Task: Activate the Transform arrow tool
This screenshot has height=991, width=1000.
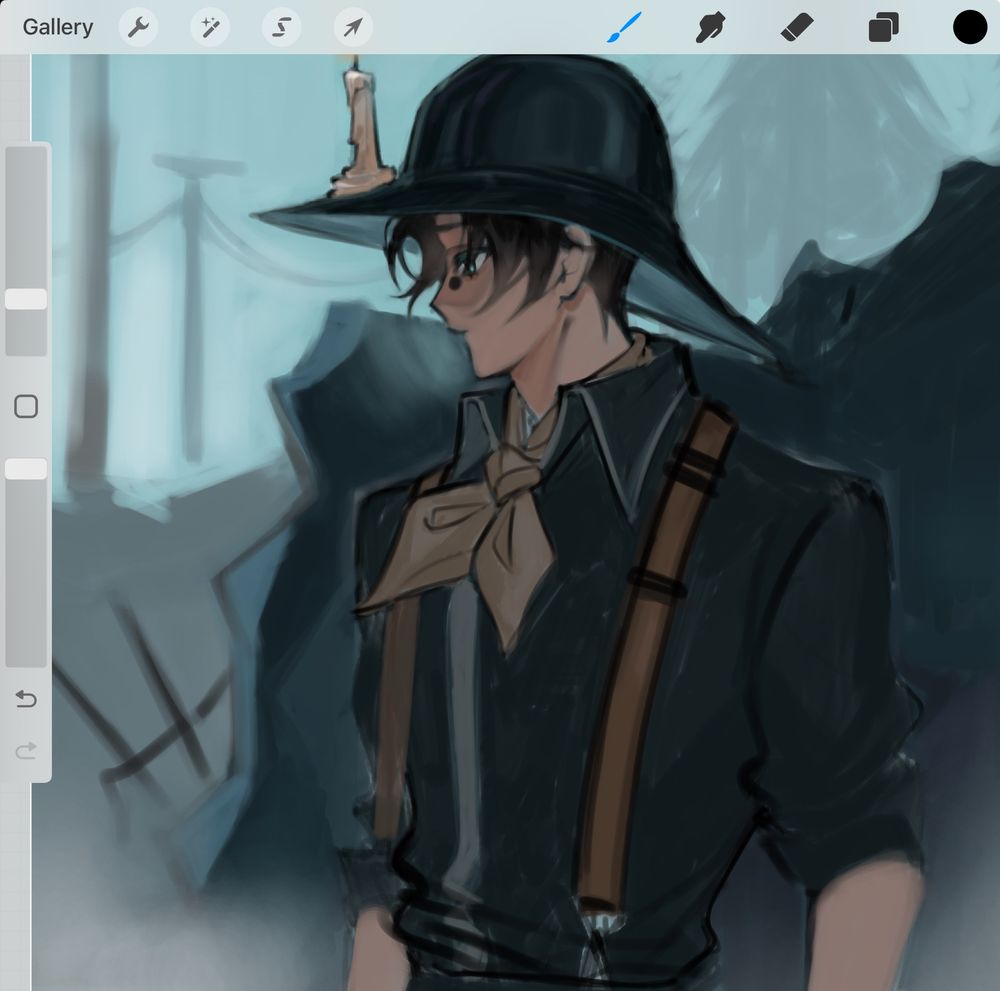Action: click(353, 27)
